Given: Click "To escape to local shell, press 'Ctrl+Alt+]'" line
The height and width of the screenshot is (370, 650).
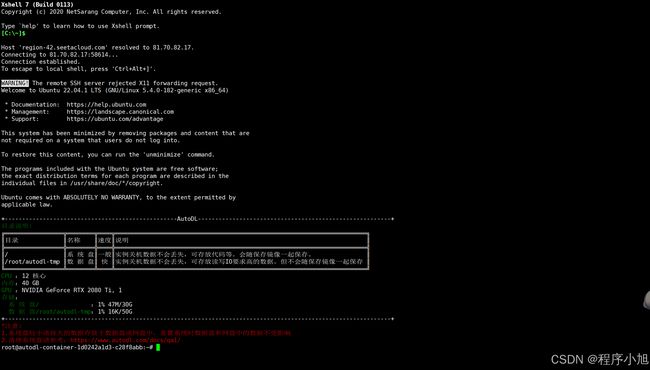Looking at the screenshot, I should coord(78,69).
